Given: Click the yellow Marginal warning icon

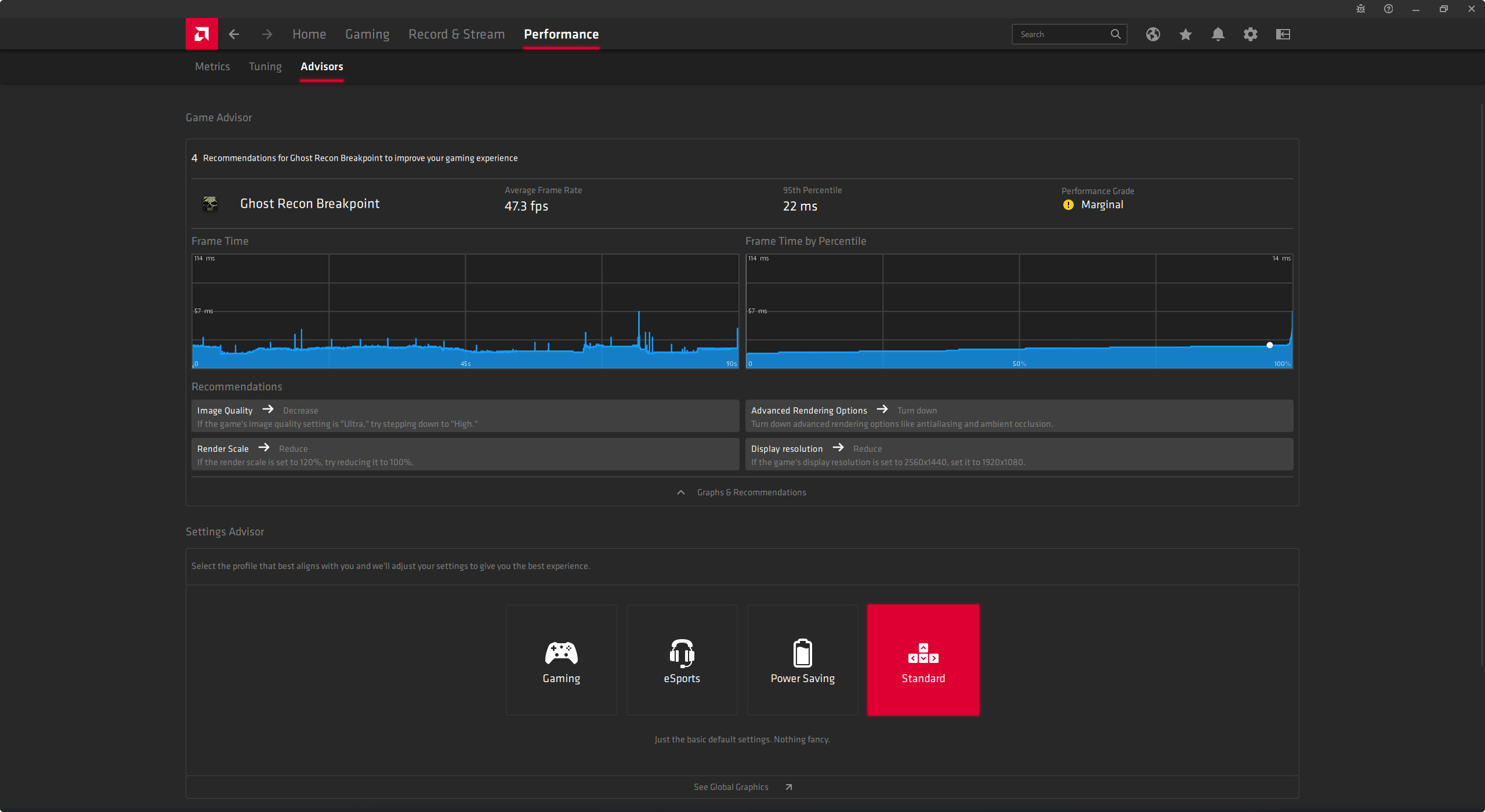Looking at the screenshot, I should (x=1069, y=205).
